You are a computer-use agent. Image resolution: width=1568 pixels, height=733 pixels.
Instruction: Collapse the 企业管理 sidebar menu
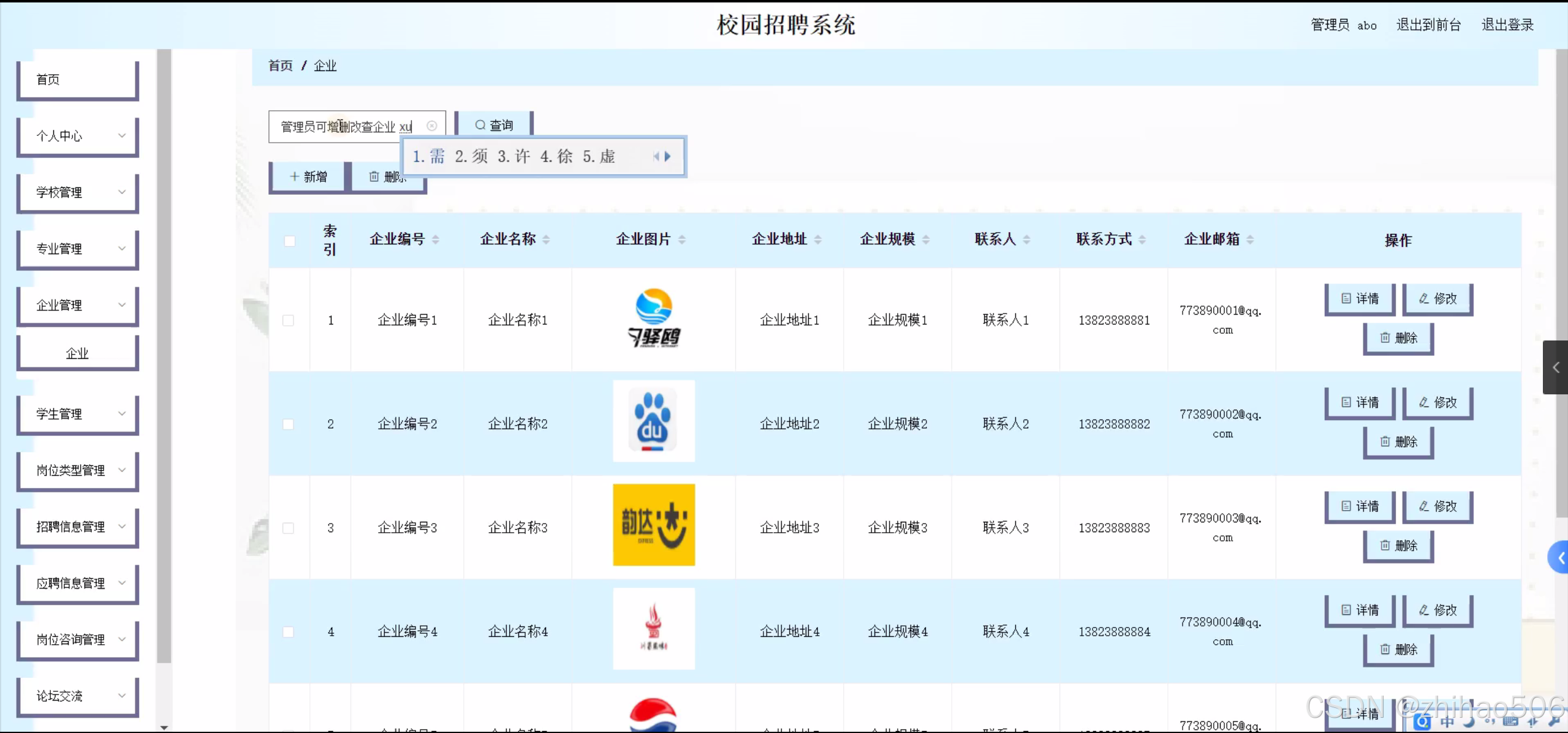pyautogui.click(x=78, y=306)
